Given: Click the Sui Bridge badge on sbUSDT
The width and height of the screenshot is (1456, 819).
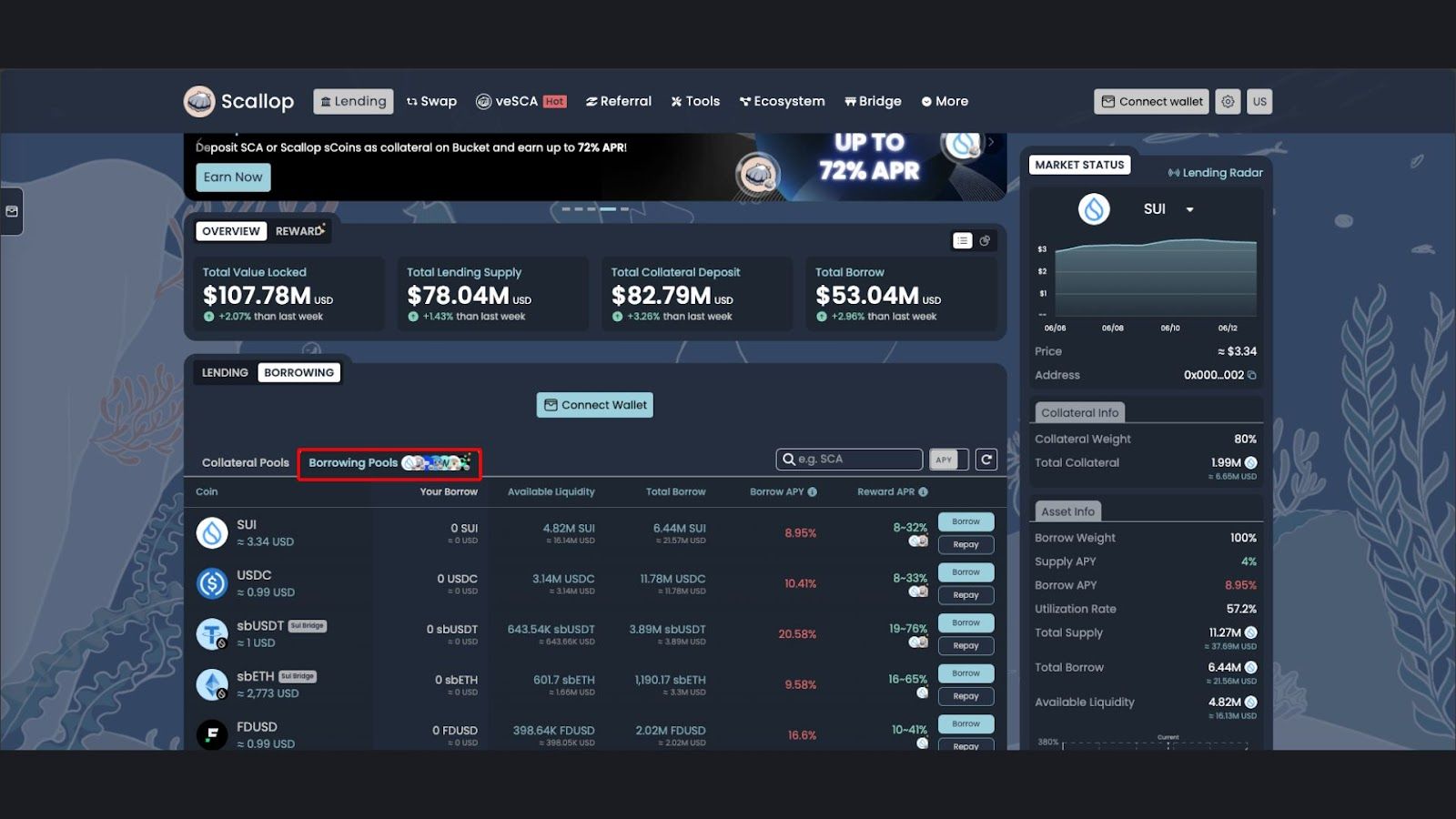Looking at the screenshot, I should coord(307,626).
